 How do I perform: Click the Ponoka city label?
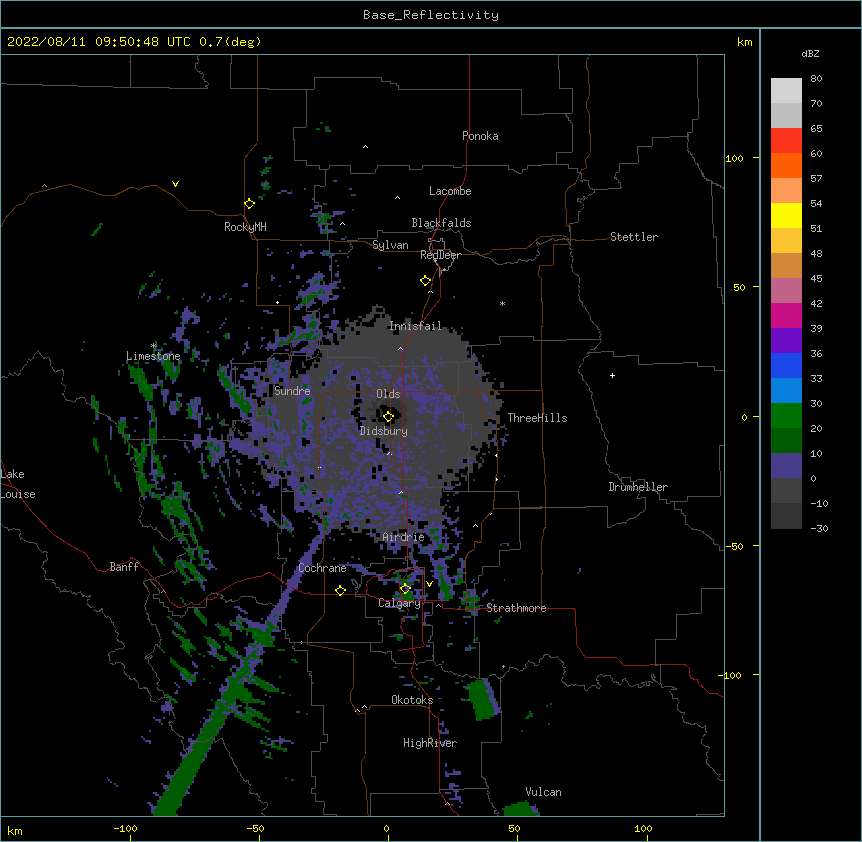480,136
